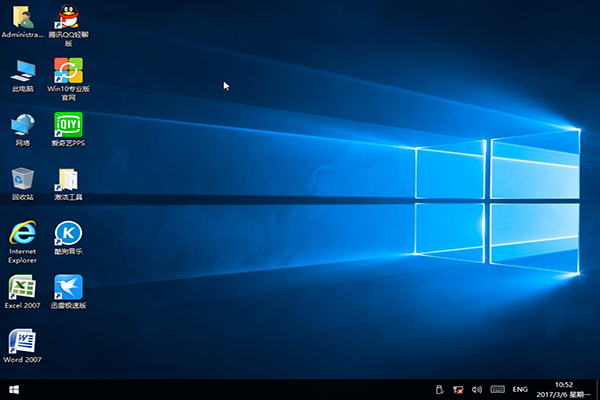The height and width of the screenshot is (400, 600).
Task: Open the 酷狗音乐 (Kugou Music) shortcut
Action: click(x=68, y=233)
